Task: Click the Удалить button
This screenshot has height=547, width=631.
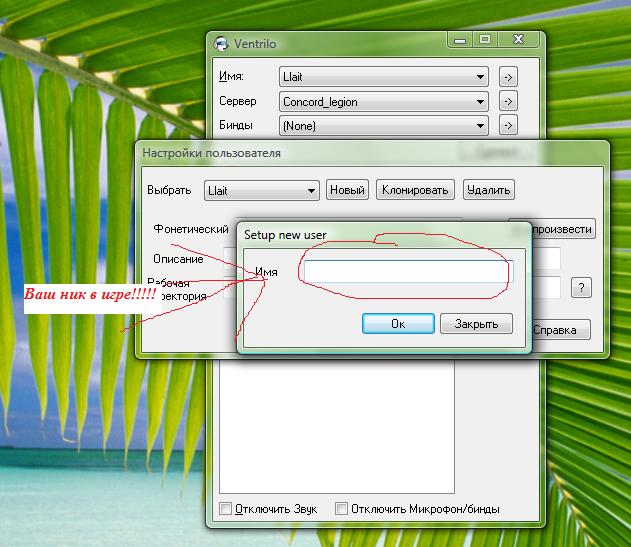Action: 488,190
